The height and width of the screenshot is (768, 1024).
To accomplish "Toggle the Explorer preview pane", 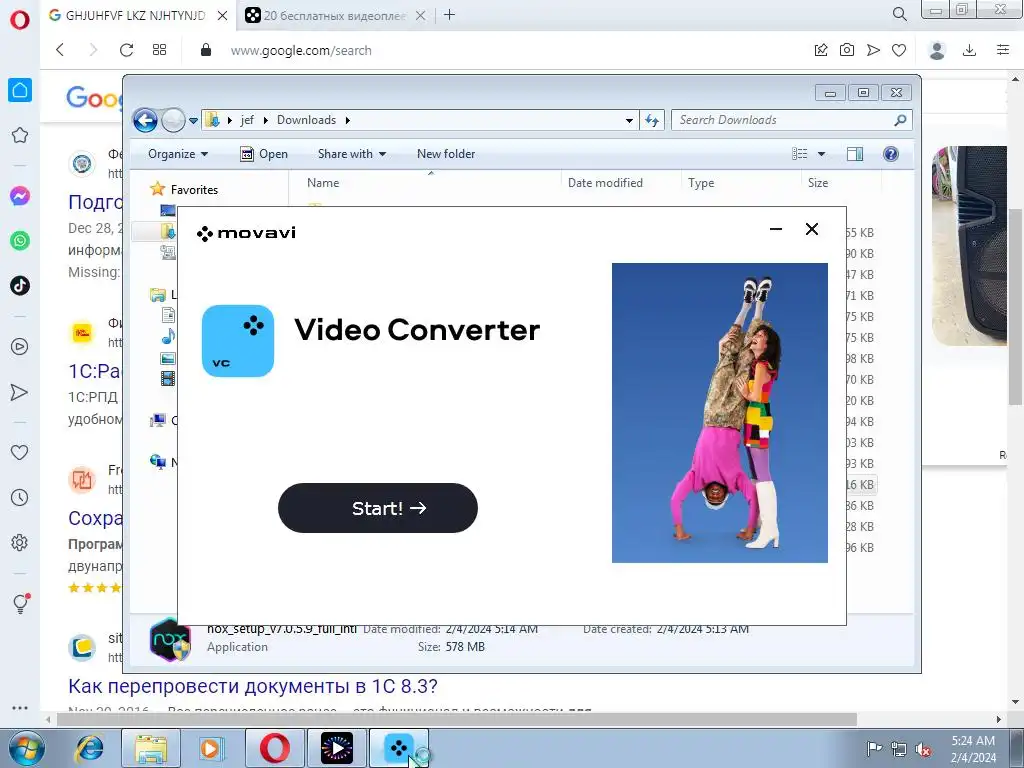I will click(x=855, y=154).
